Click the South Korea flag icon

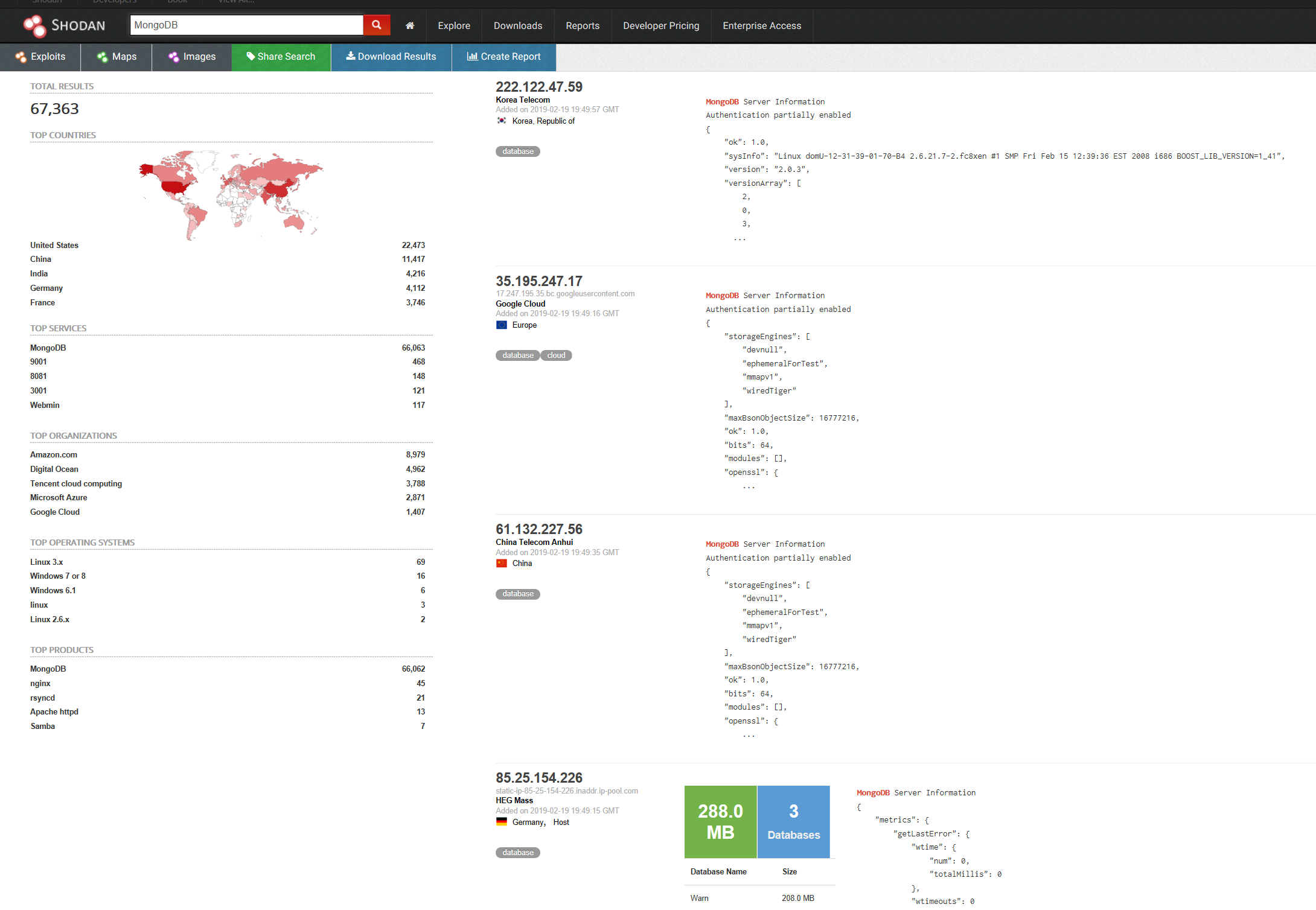(502, 121)
